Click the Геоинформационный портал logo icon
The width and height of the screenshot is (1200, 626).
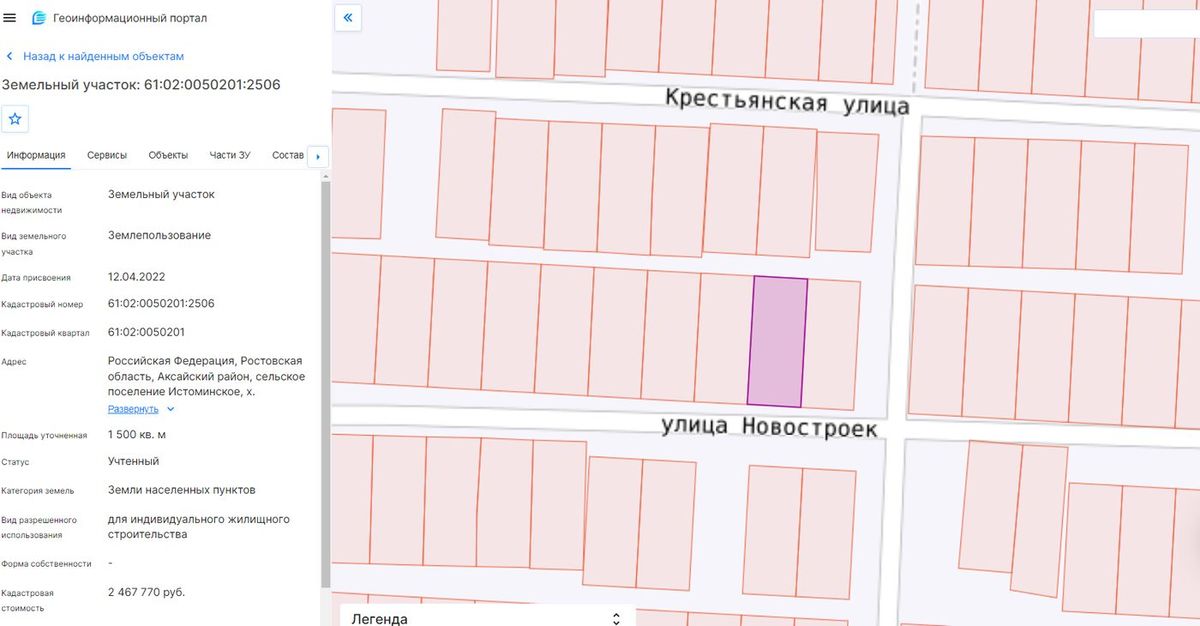coord(39,18)
